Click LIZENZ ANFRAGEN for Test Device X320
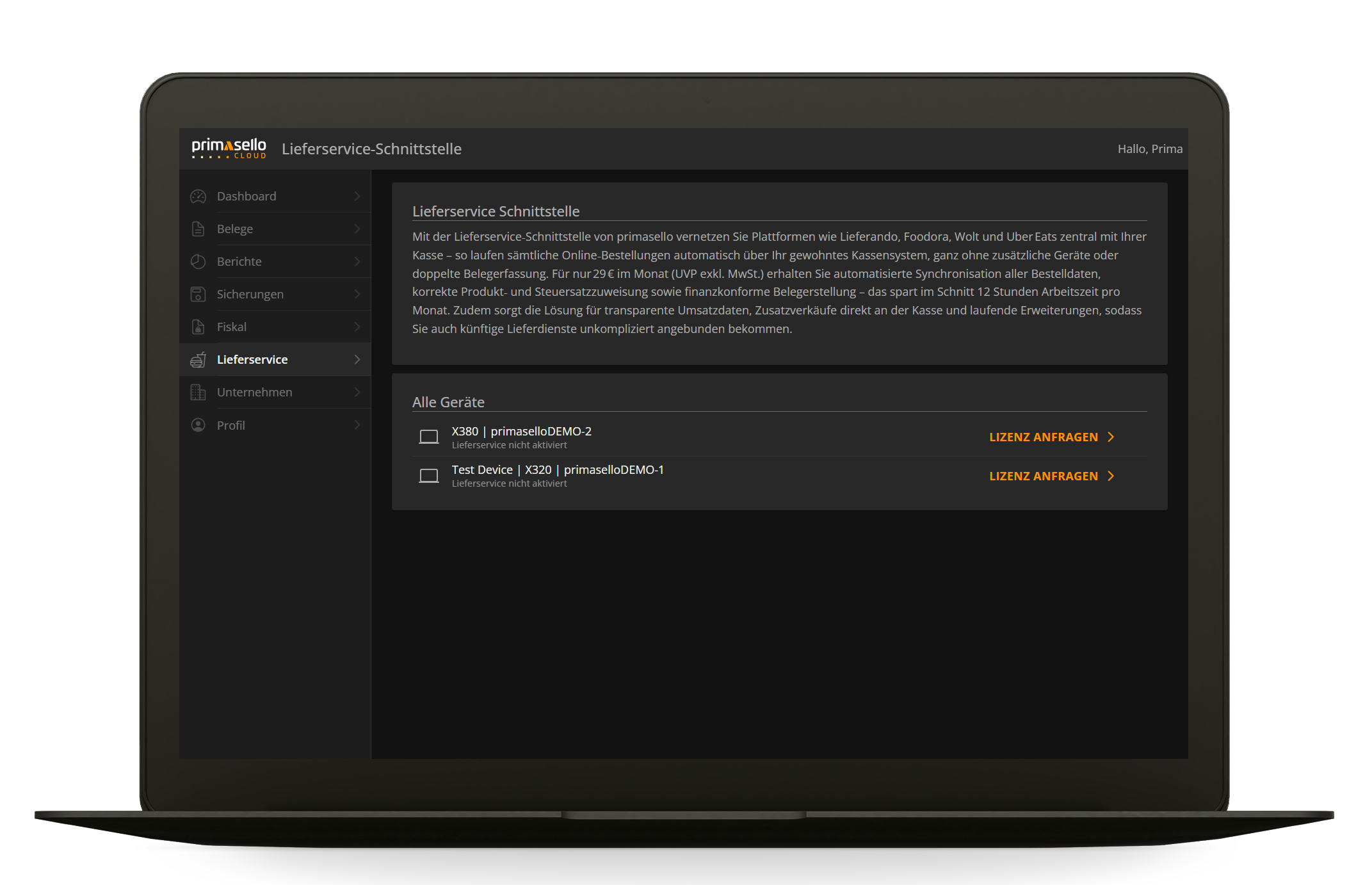This screenshot has height=885, width=1372. coord(1044,475)
